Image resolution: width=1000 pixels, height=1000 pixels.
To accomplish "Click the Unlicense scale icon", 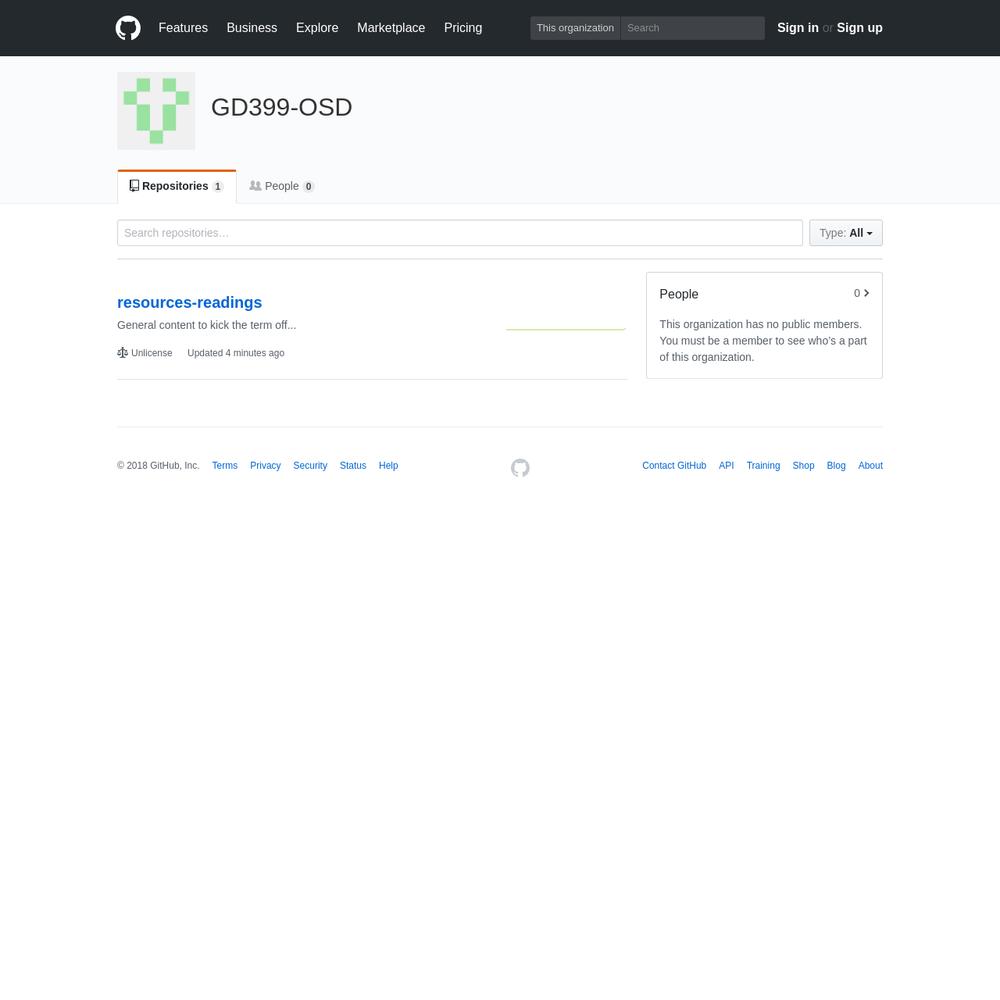I will tap(123, 353).
